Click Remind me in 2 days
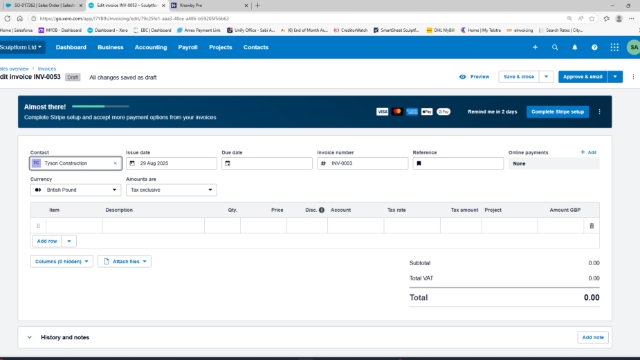 coord(492,111)
